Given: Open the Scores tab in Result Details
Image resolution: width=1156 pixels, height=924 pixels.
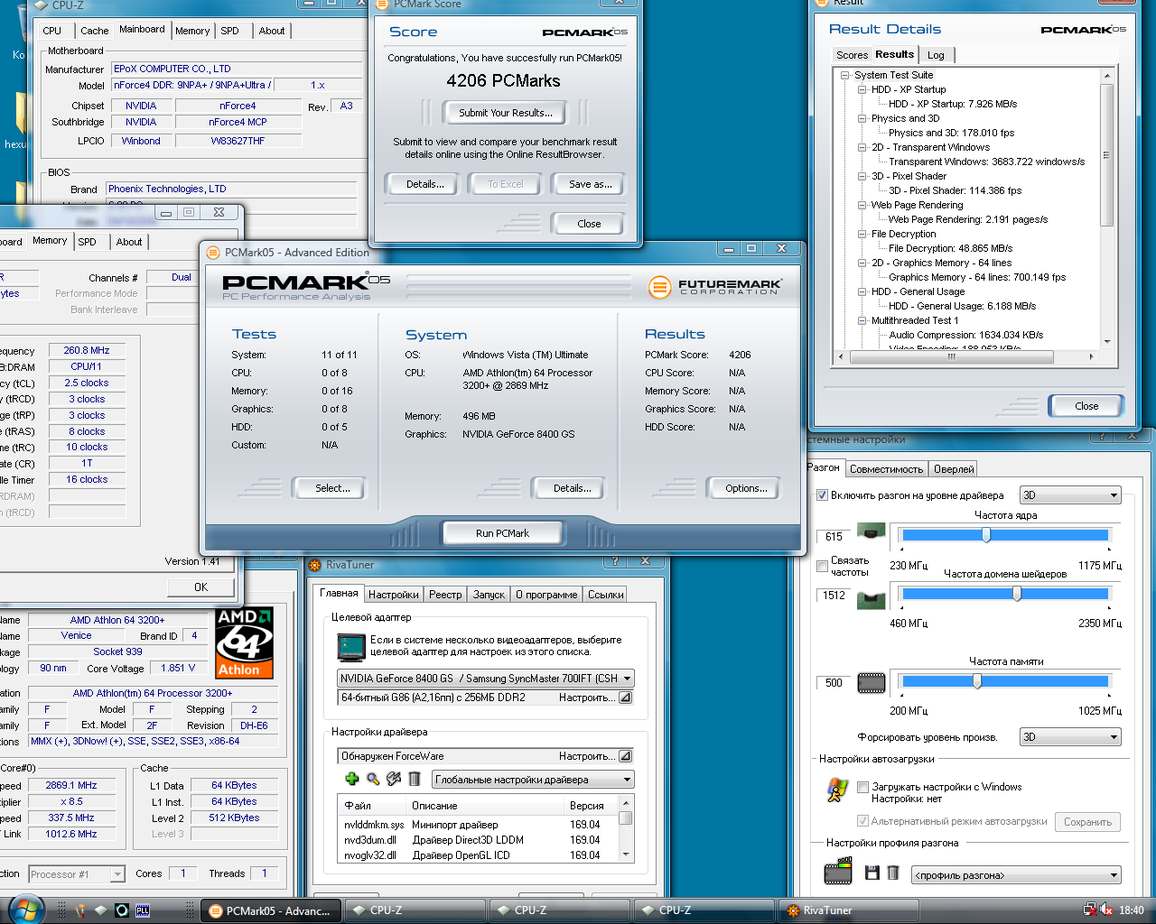Looking at the screenshot, I should [852, 55].
